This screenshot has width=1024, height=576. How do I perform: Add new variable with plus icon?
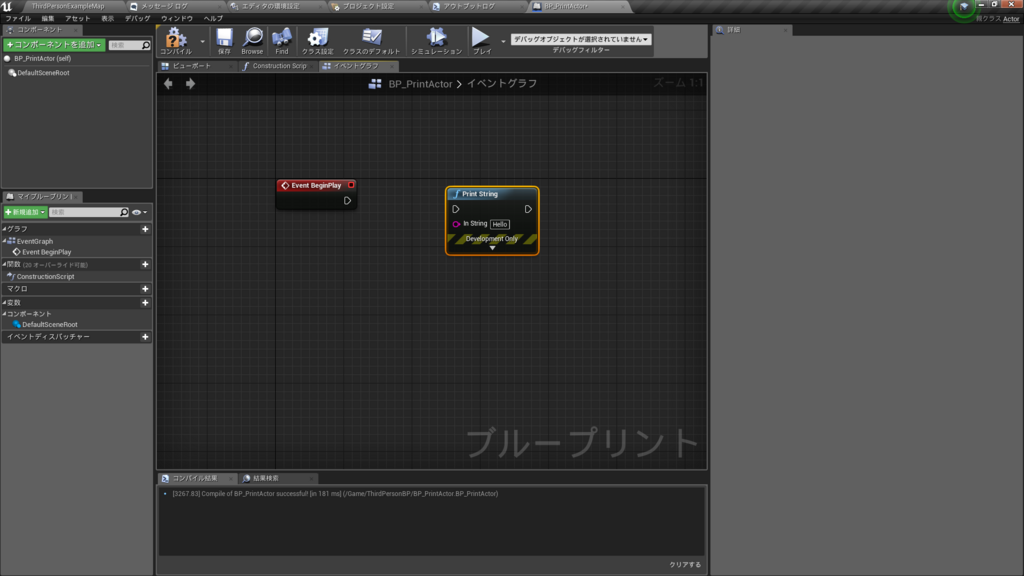click(x=145, y=303)
